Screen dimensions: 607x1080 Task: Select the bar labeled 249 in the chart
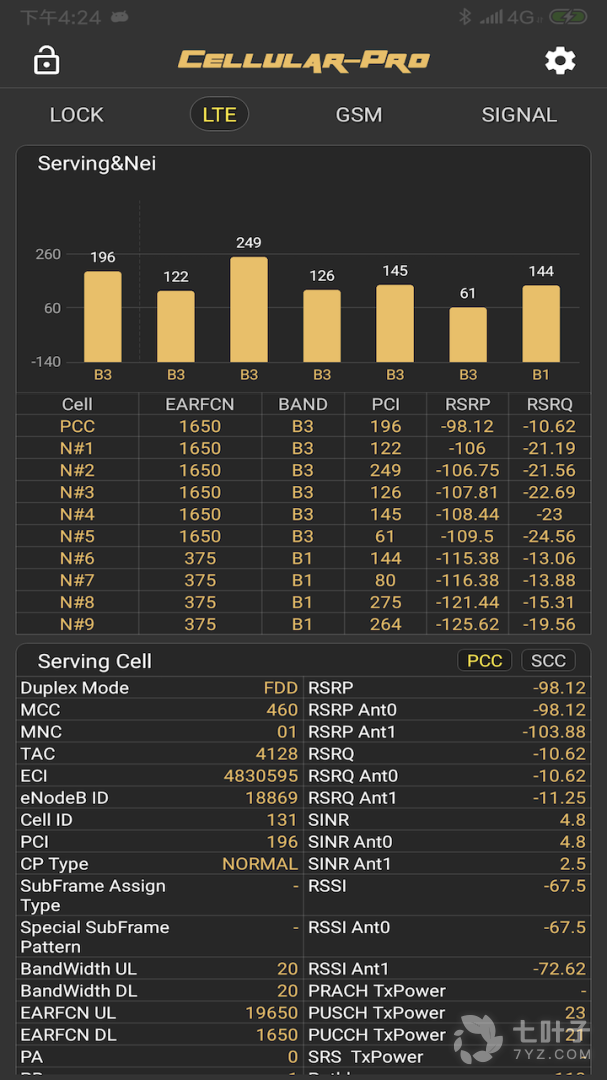pos(249,309)
